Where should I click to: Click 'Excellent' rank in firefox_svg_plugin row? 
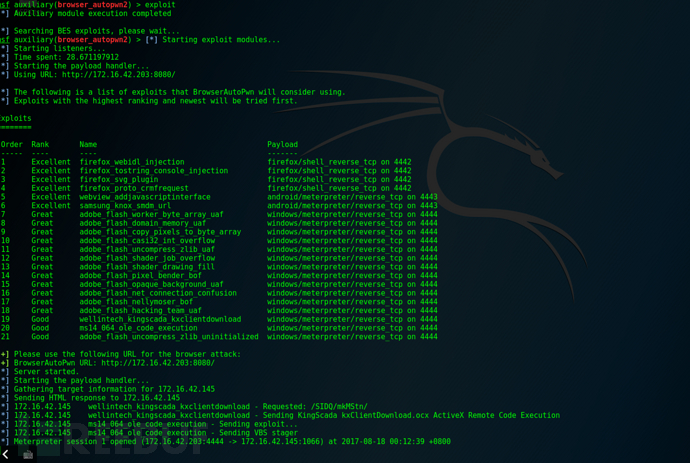[x=51, y=180]
